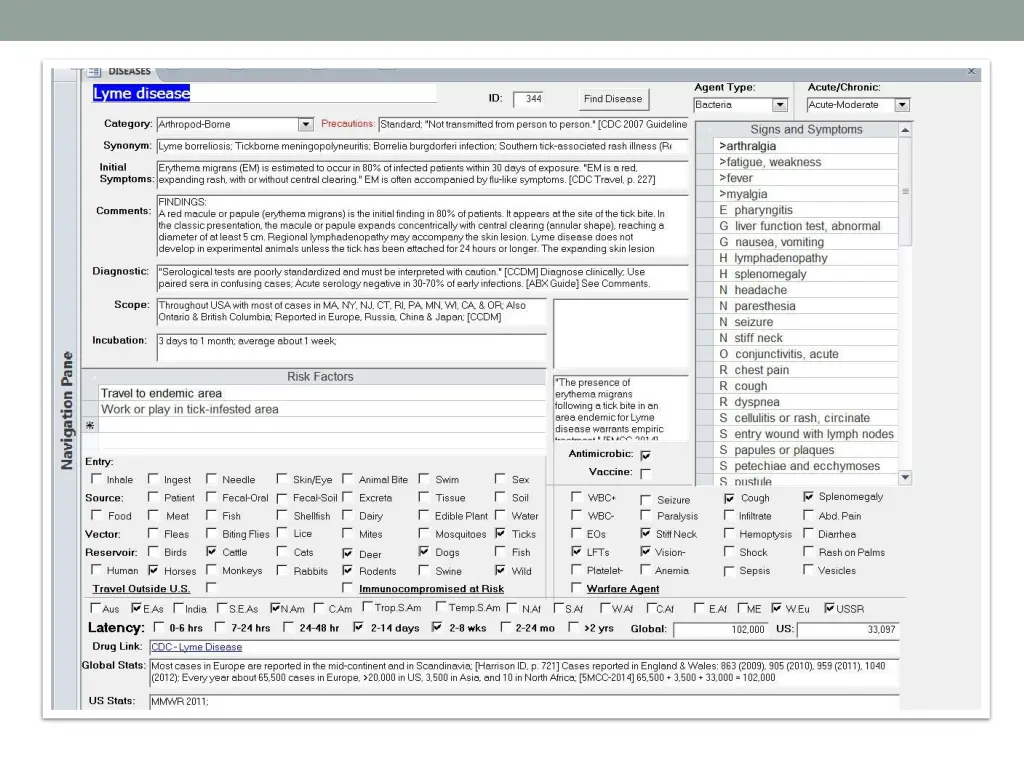
Task: Check the Aus region checkbox
Action: (95, 608)
